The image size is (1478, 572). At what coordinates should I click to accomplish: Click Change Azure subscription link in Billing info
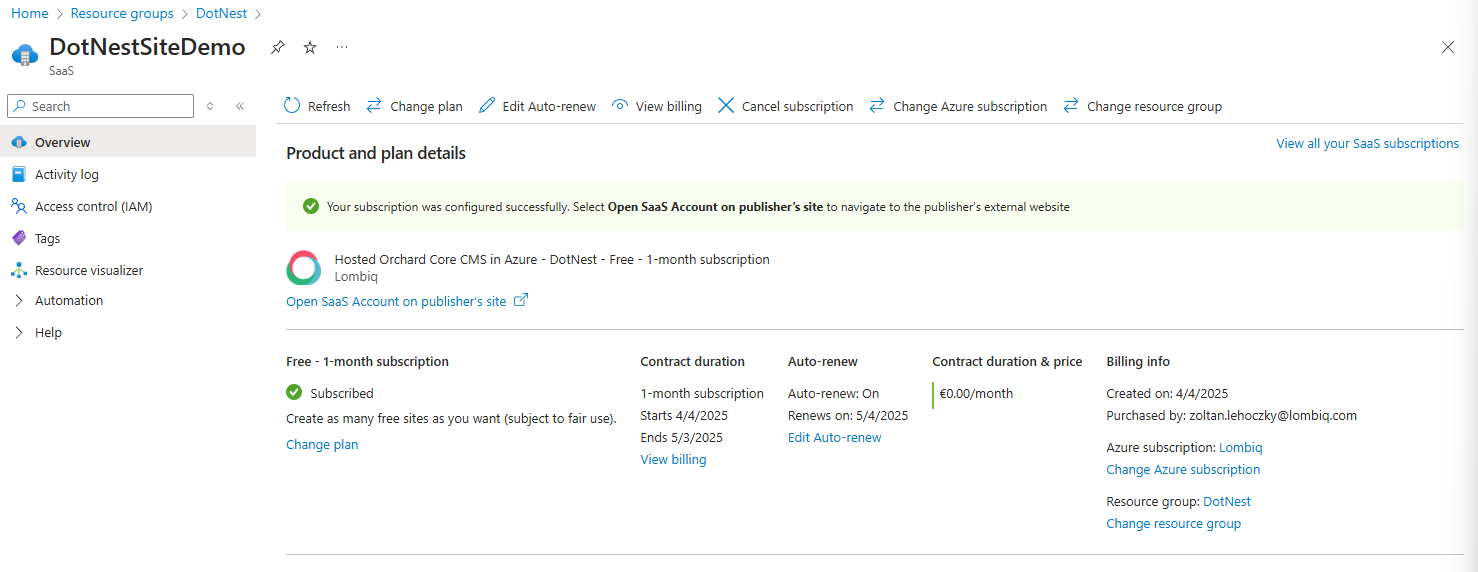coord(1183,469)
